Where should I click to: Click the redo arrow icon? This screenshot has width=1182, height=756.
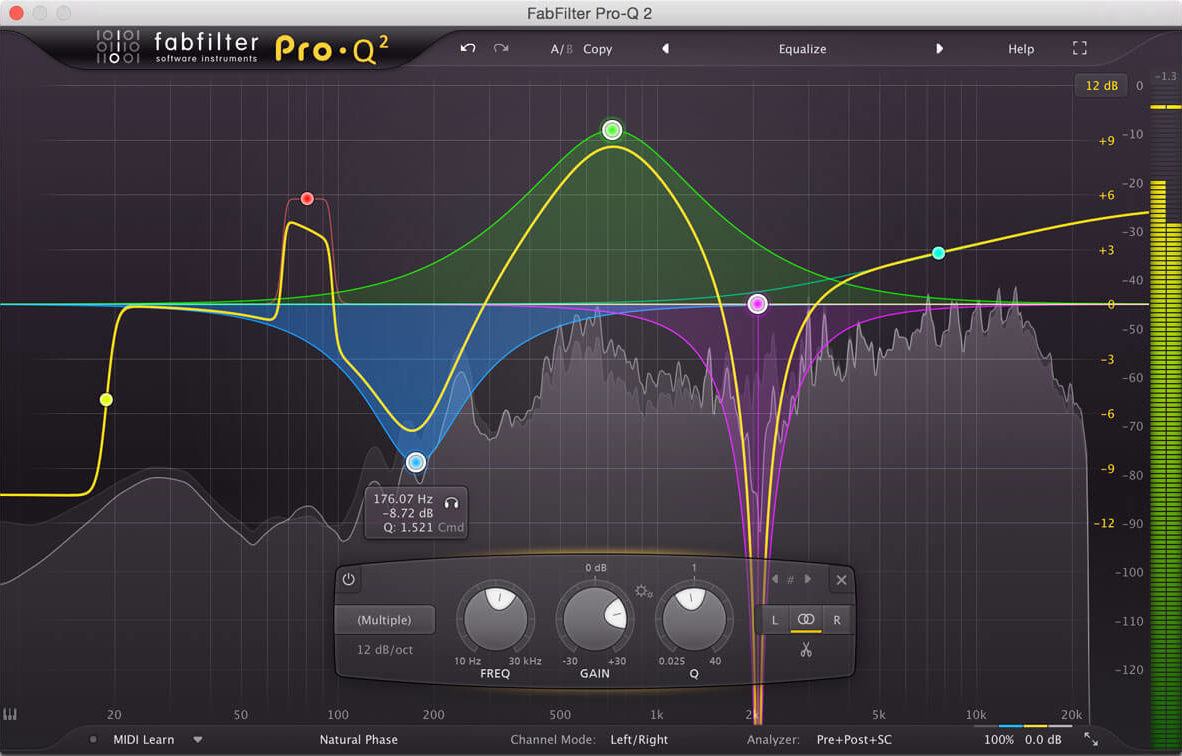pyautogui.click(x=501, y=48)
